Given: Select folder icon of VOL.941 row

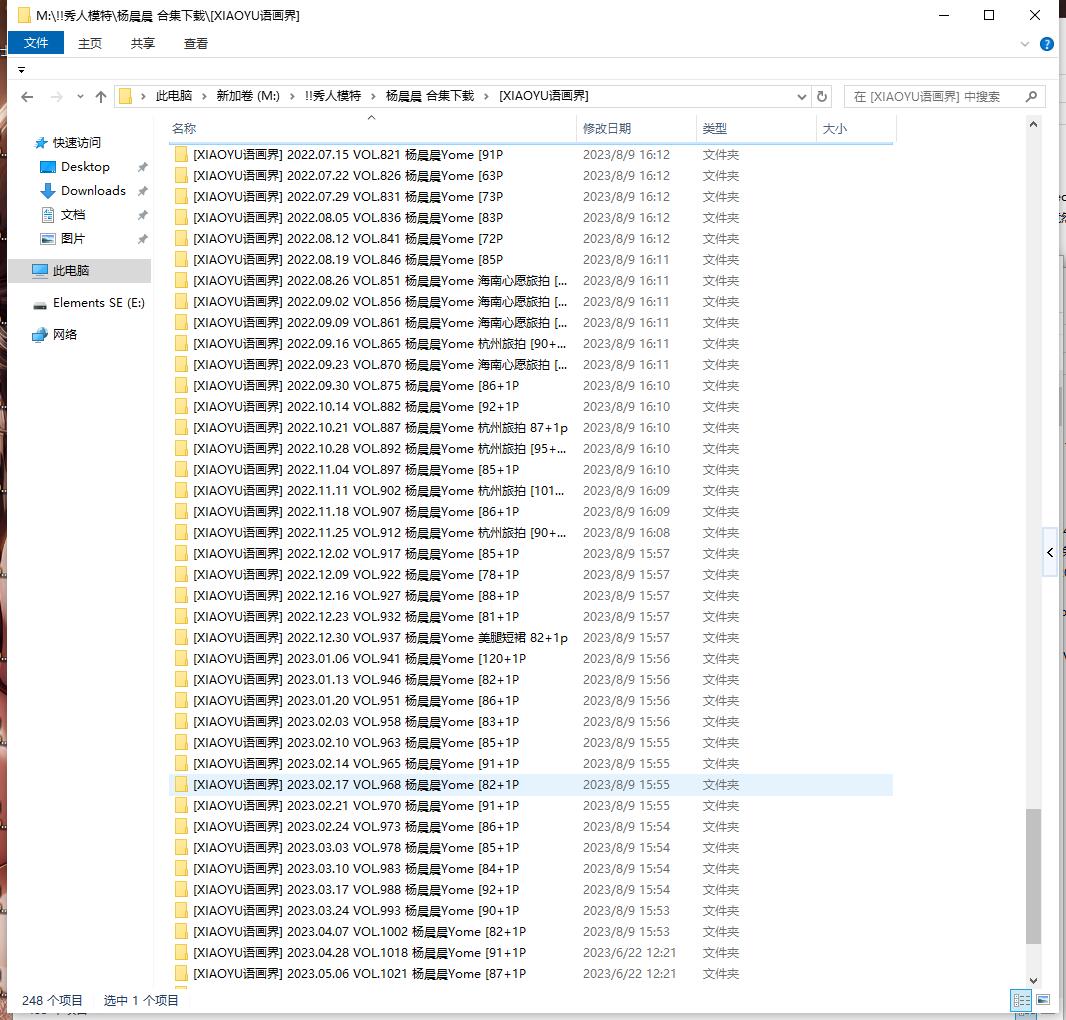Looking at the screenshot, I should pyautogui.click(x=181, y=659).
